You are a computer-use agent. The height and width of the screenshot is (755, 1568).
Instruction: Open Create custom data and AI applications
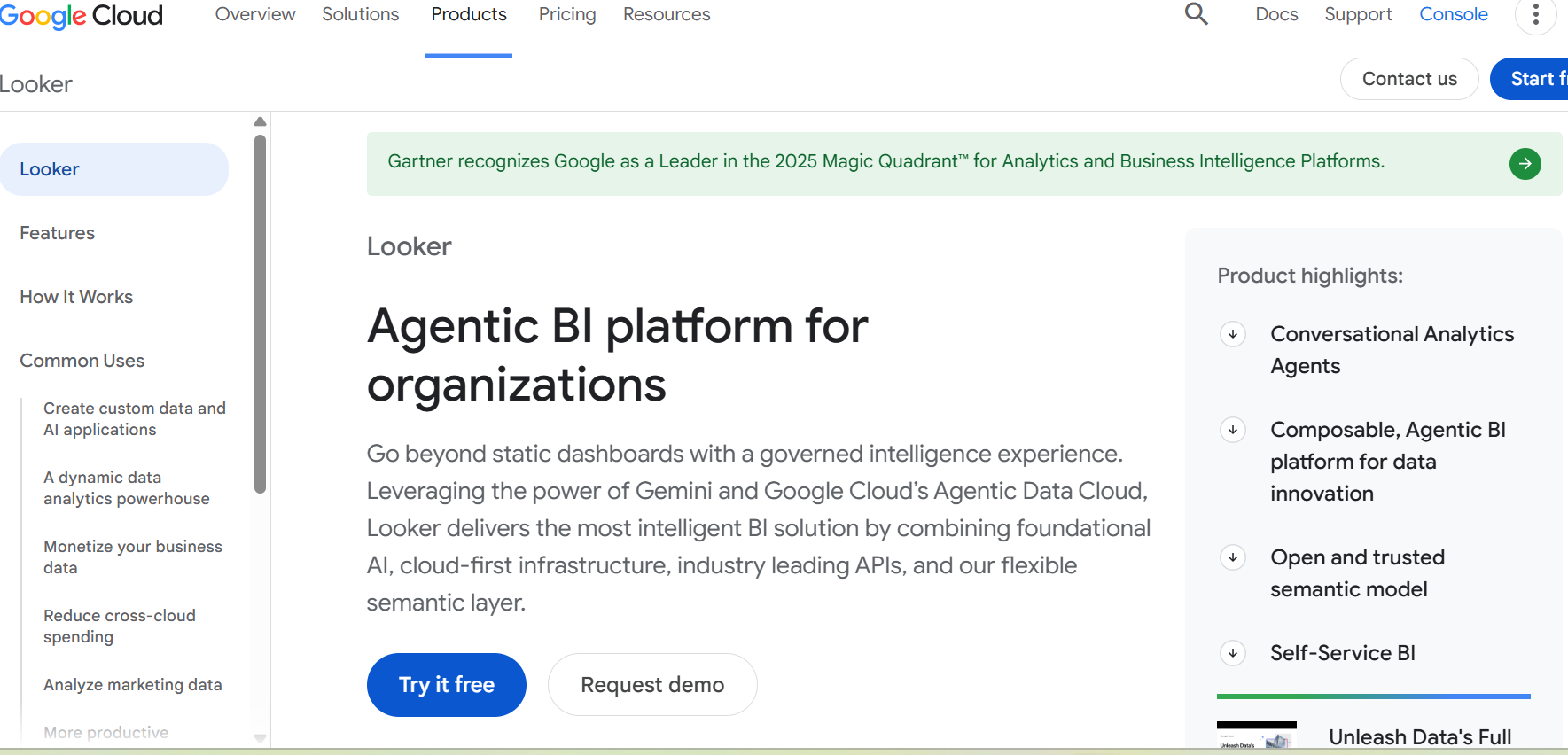pos(135,419)
